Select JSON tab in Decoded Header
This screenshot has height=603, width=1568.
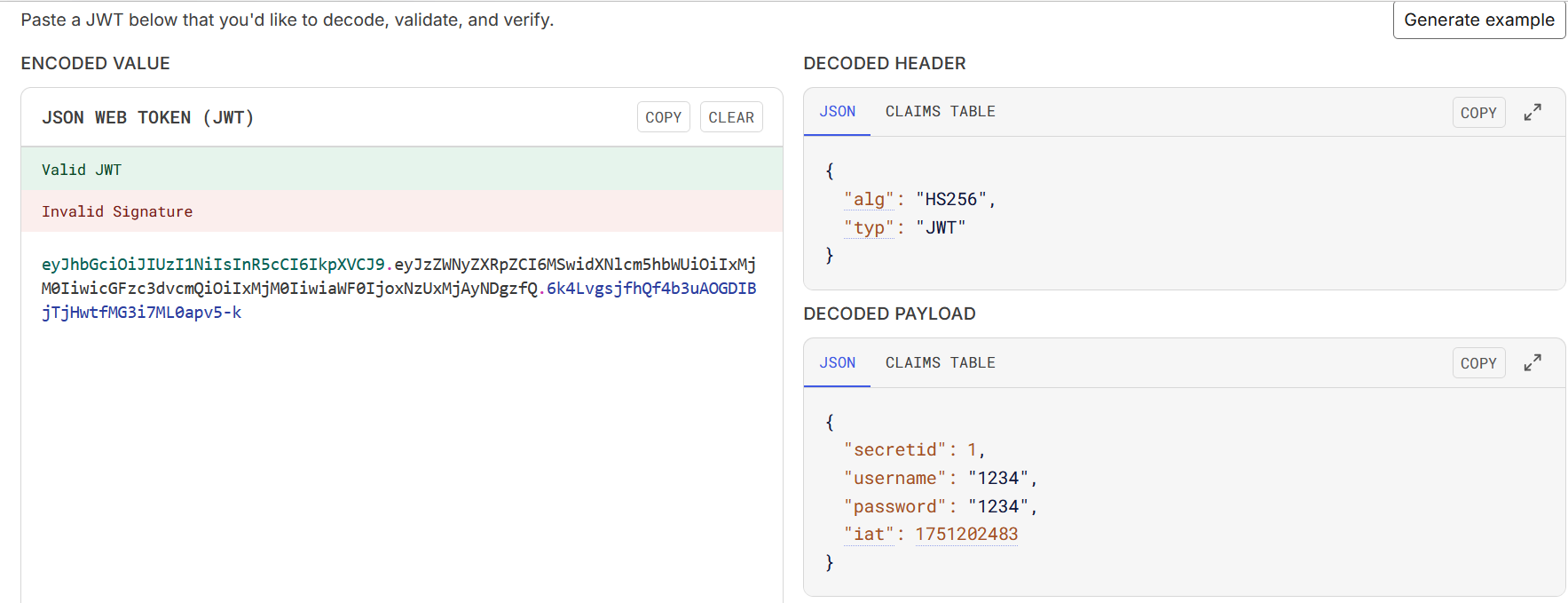(837, 112)
